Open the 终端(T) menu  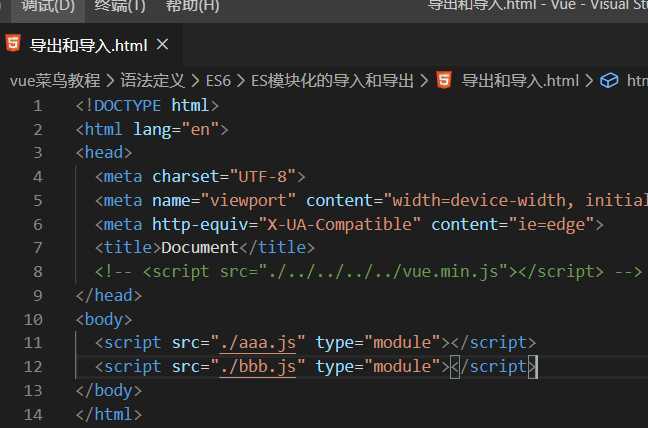(119, 6)
